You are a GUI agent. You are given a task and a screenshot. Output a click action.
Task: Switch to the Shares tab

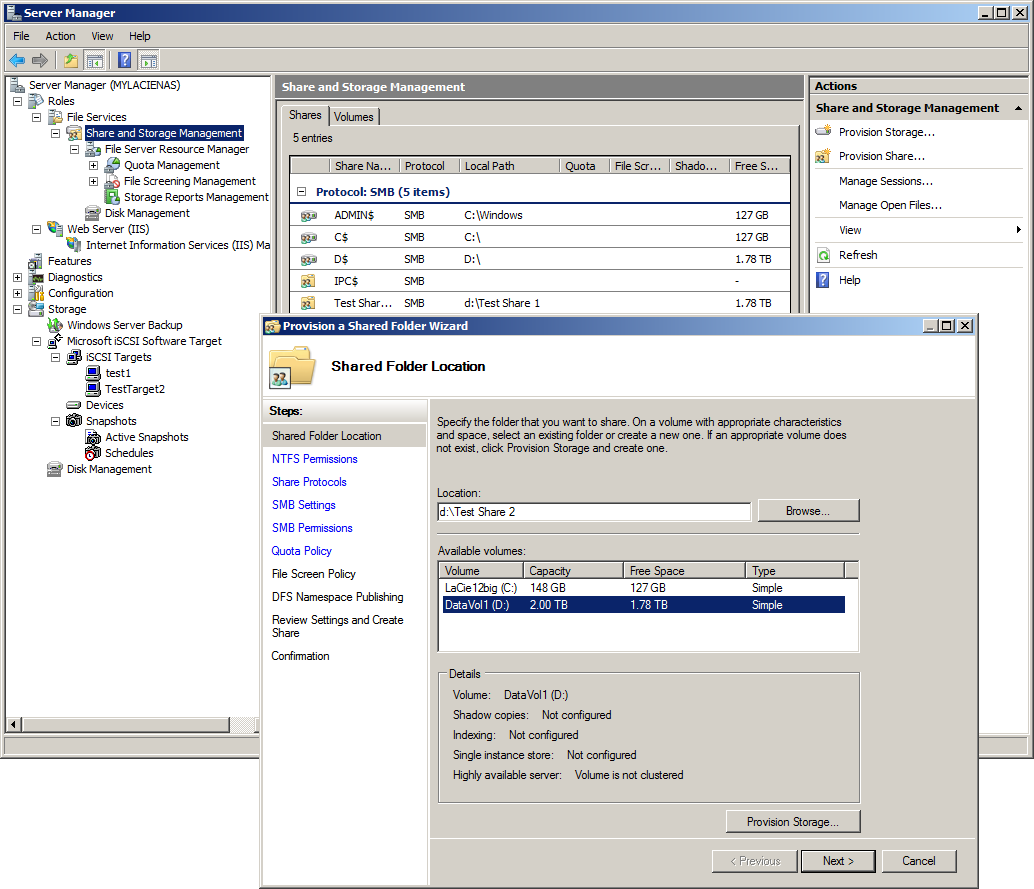click(x=305, y=115)
